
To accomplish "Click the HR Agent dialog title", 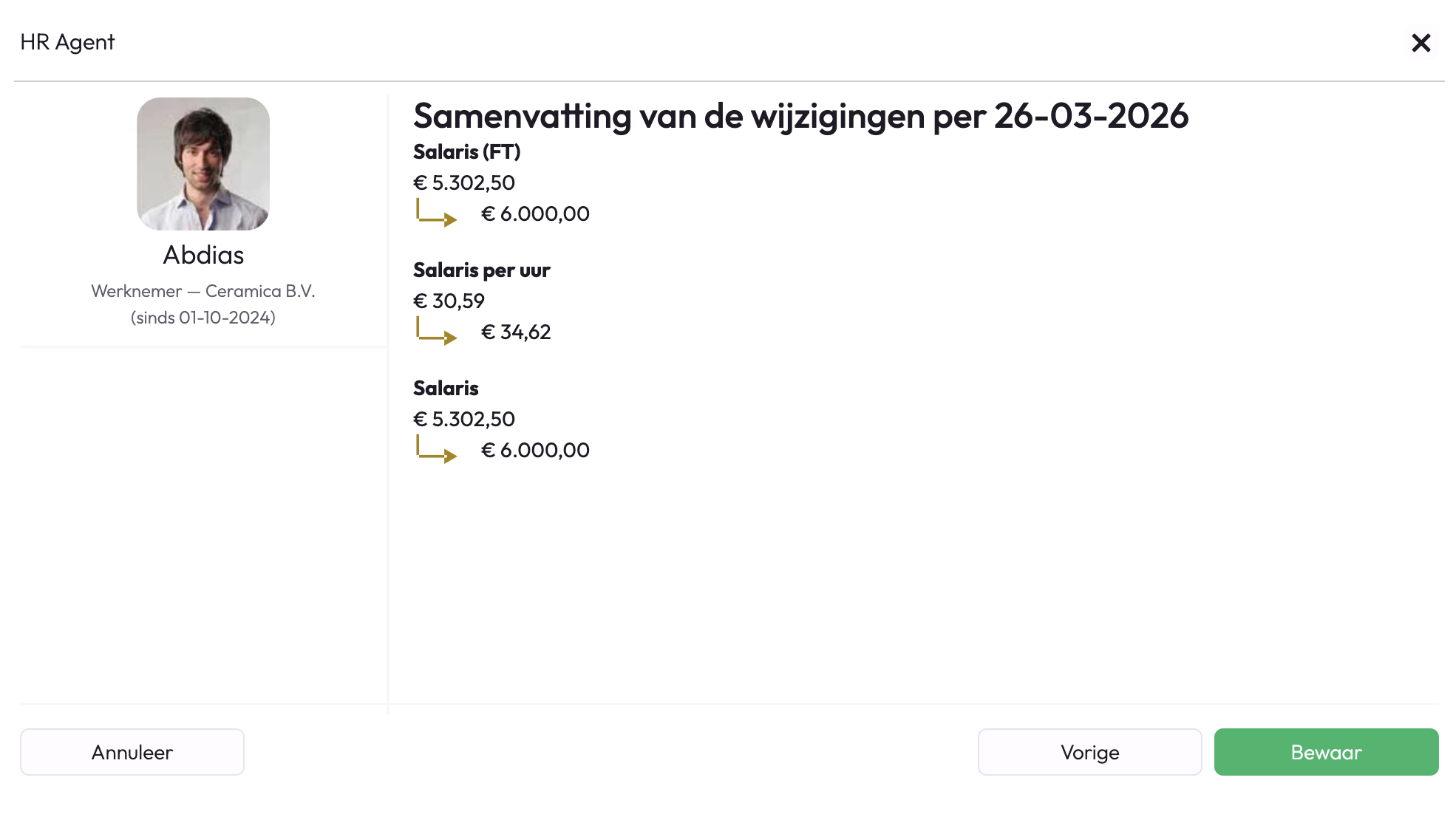I will click(67, 42).
